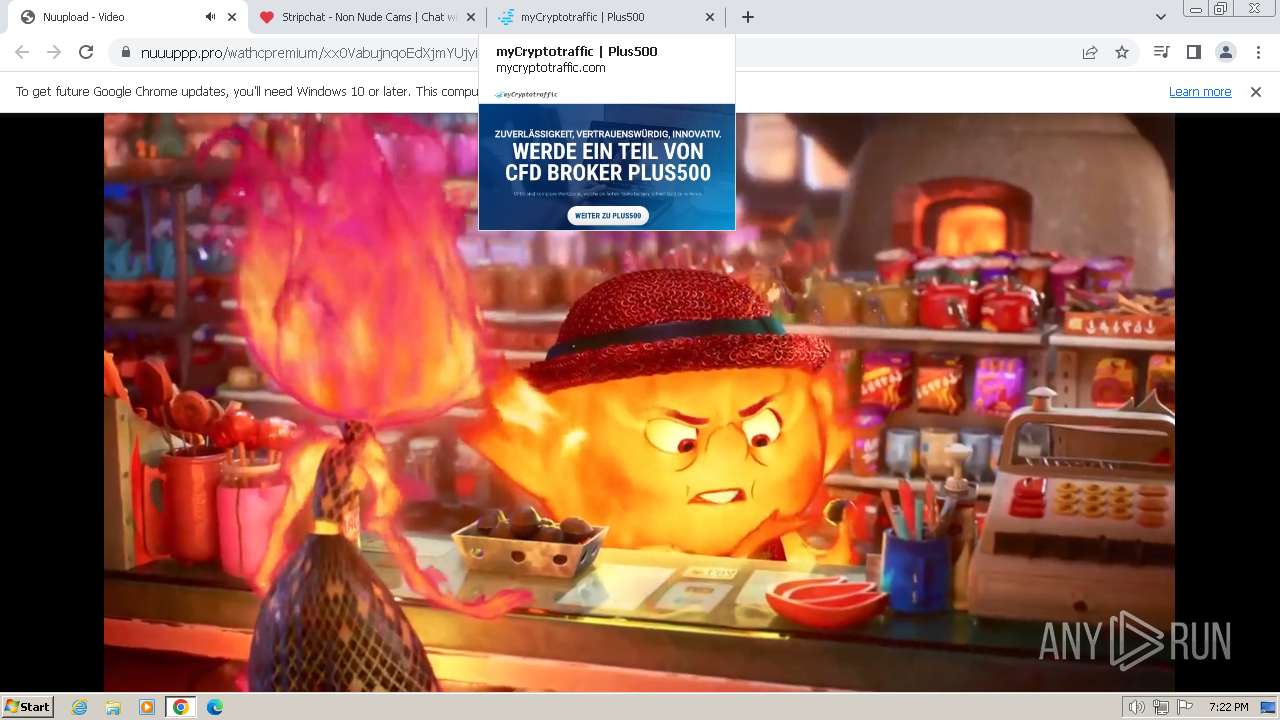Image resolution: width=1280 pixels, height=720 pixels.
Task: Mute the Nuupload tab audio icon
Action: [211, 17]
